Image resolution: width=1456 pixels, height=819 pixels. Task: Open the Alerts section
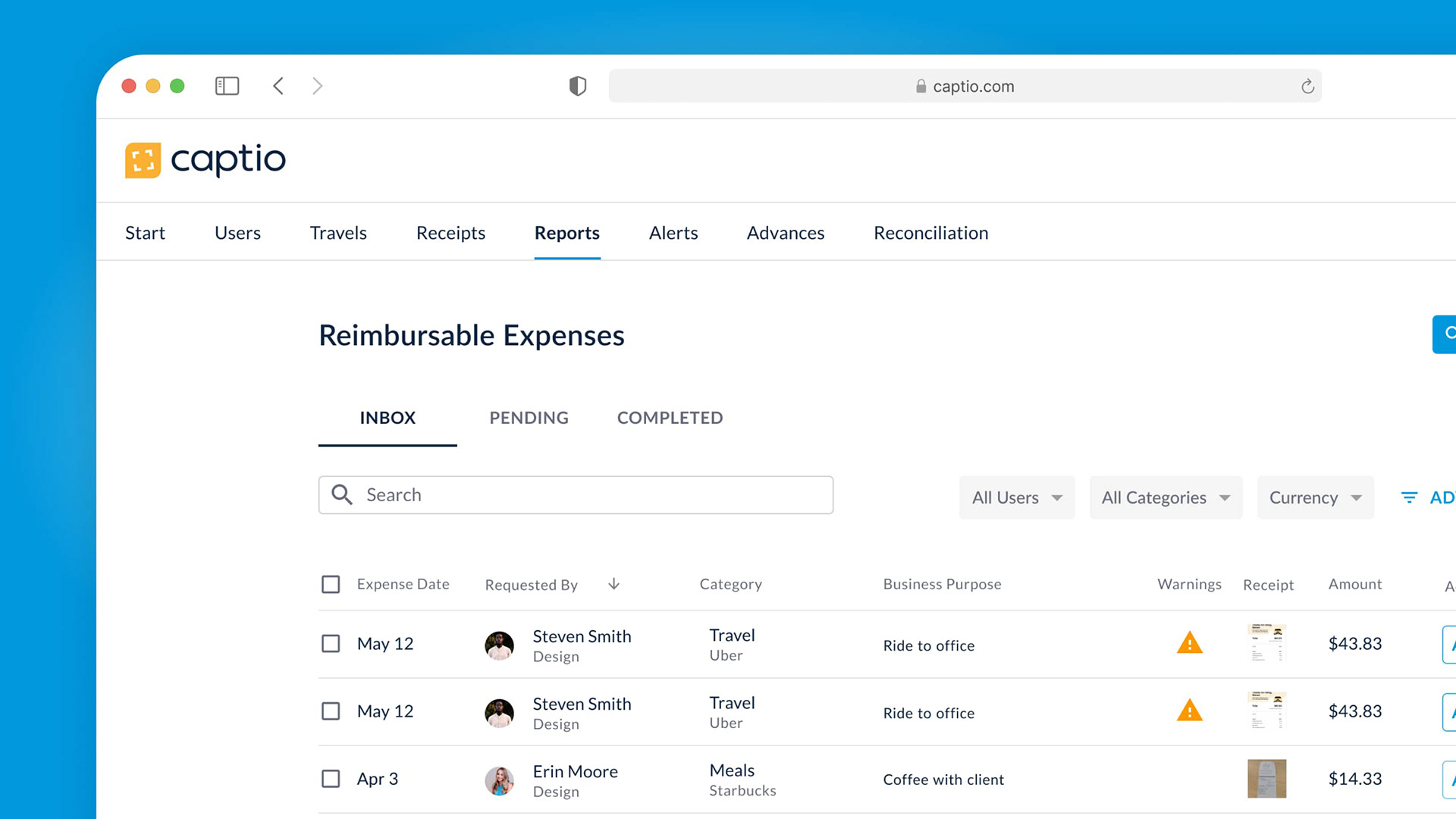click(x=673, y=233)
